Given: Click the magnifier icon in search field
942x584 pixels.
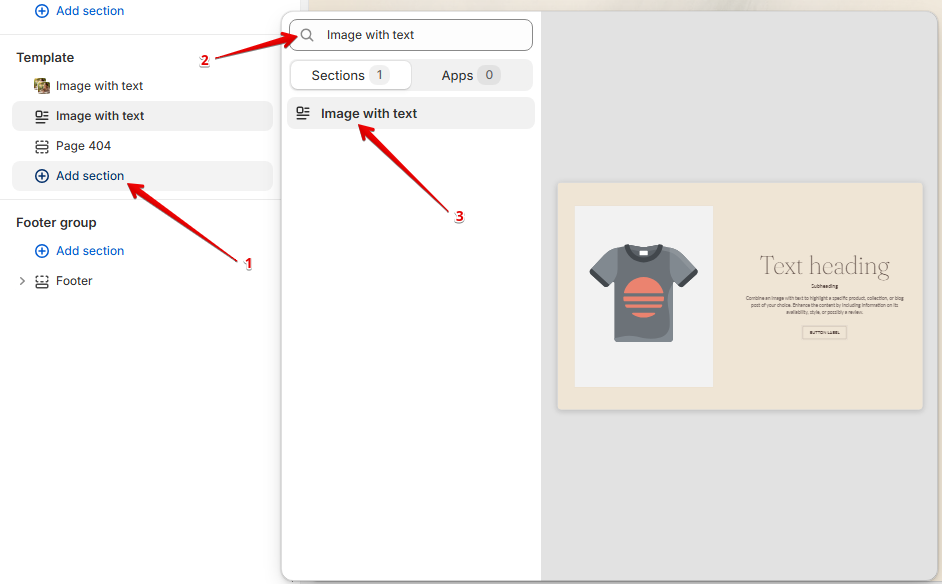Looking at the screenshot, I should (x=307, y=35).
